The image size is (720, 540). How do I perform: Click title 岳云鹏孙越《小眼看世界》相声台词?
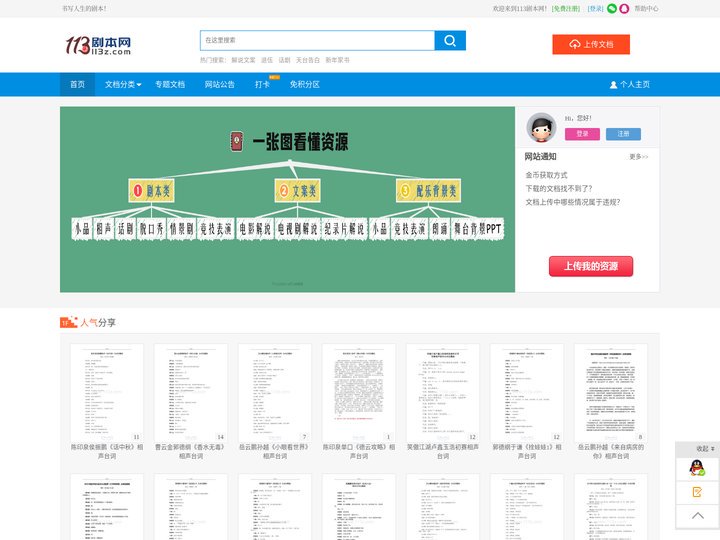[x=275, y=451]
